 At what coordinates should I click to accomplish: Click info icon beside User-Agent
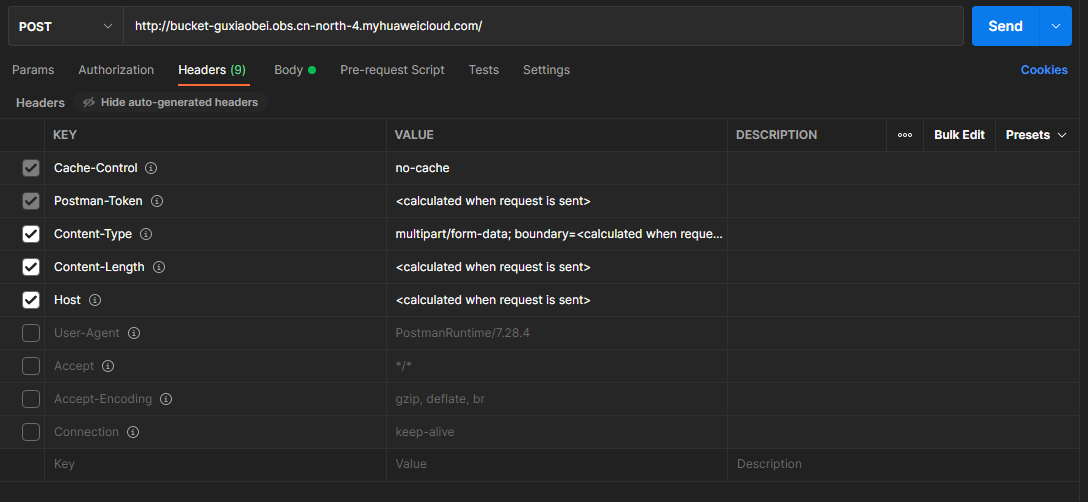point(134,333)
